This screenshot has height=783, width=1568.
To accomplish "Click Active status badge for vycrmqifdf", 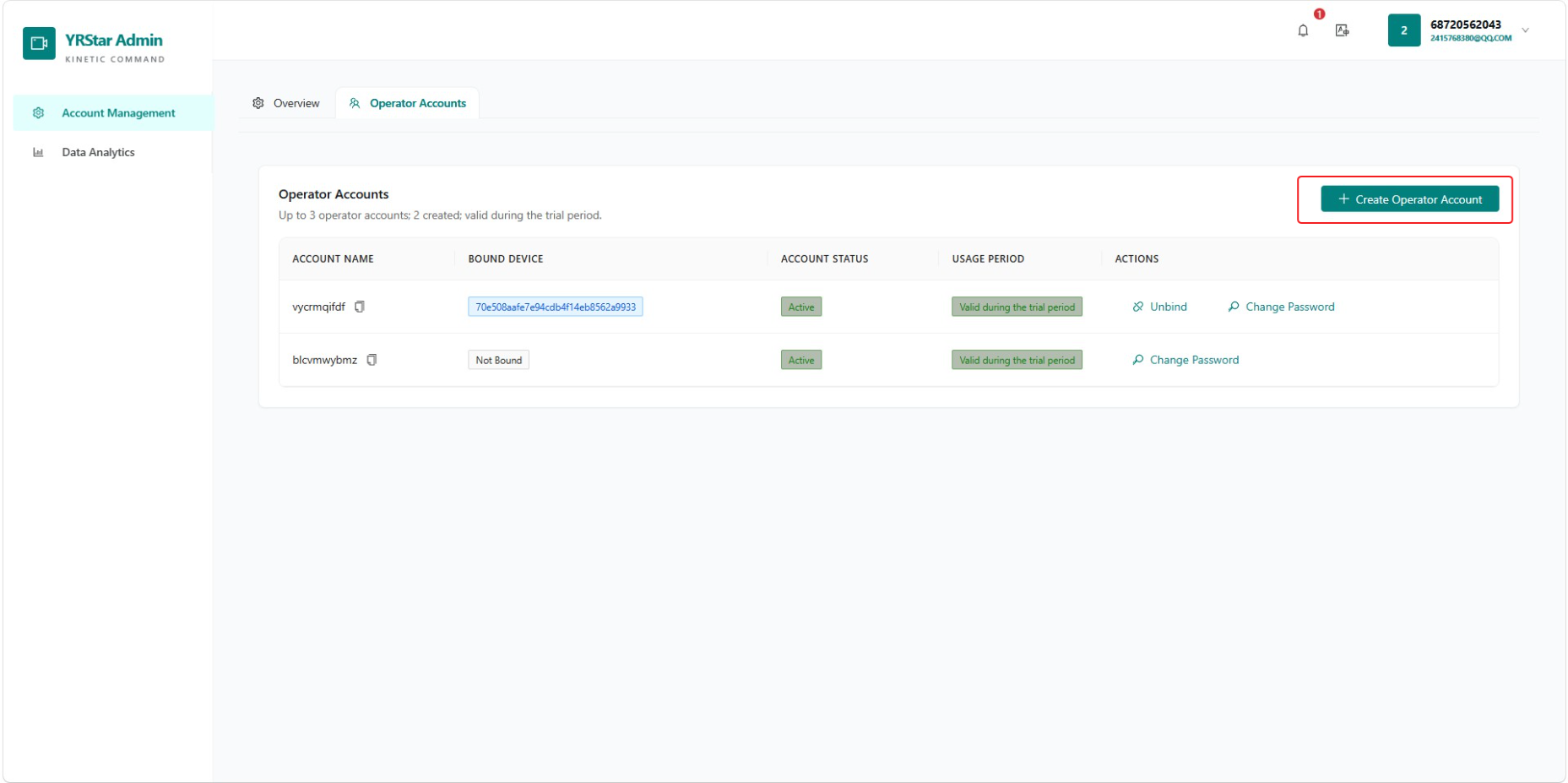I will click(x=801, y=307).
